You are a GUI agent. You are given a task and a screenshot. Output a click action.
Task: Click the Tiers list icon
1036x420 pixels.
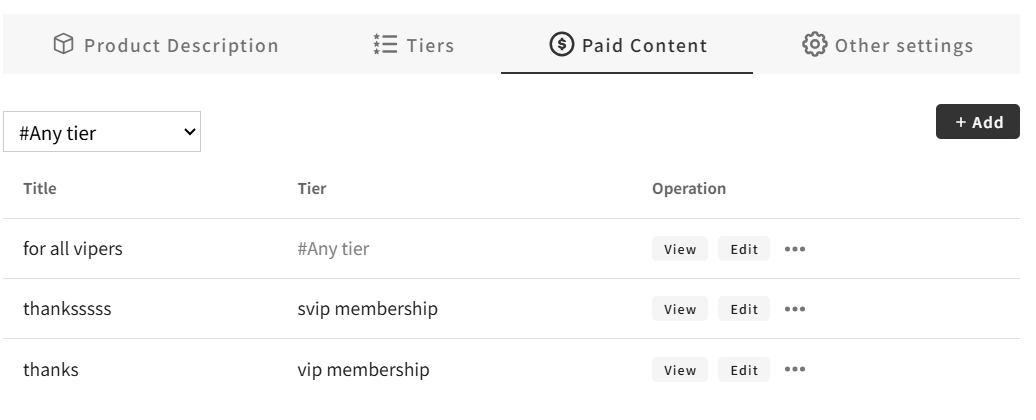(385, 45)
